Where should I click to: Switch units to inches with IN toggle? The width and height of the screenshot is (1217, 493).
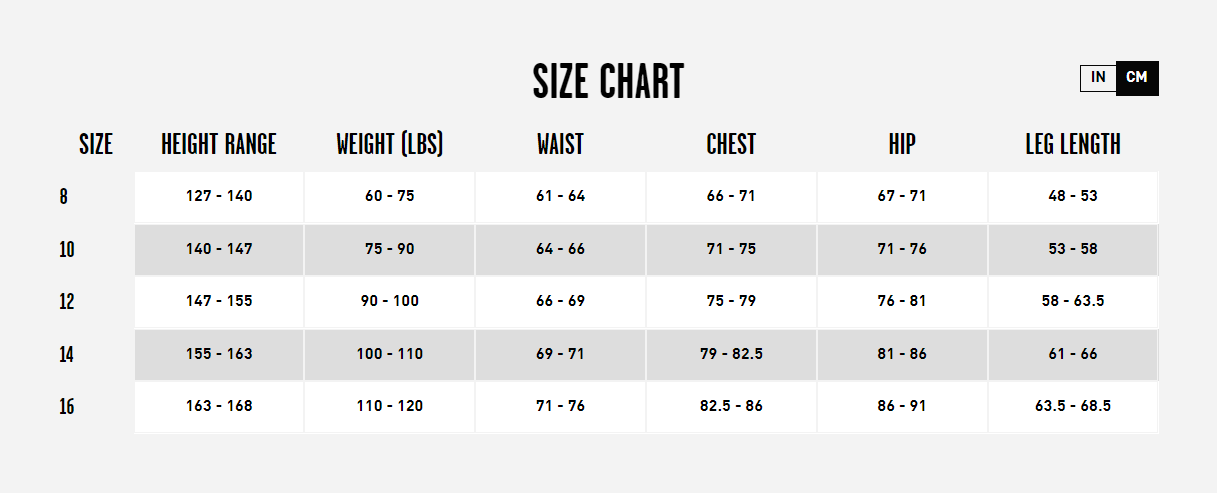[x=1098, y=78]
